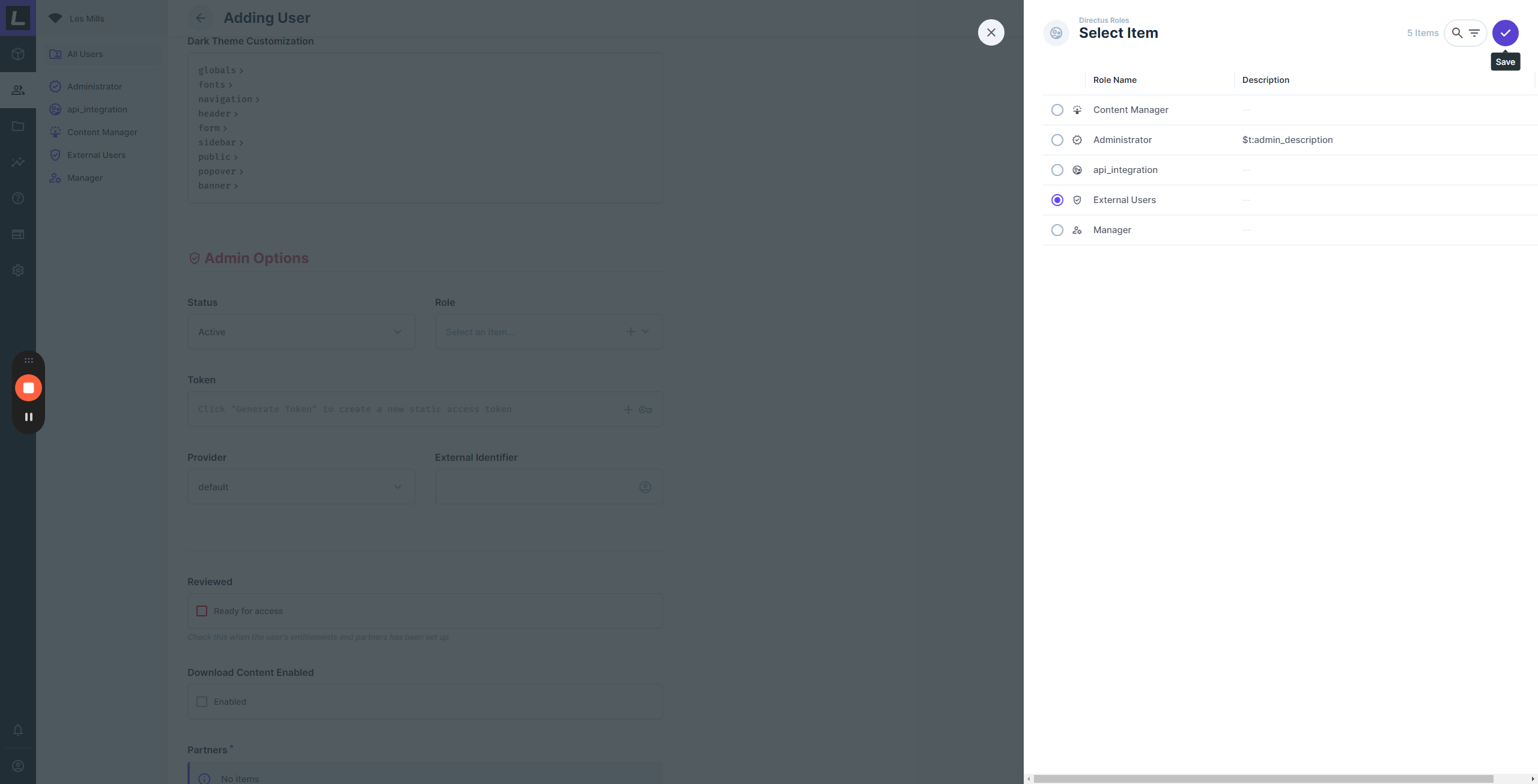Check the Ready for access checkbox
The height and width of the screenshot is (784, 1538).
(x=202, y=611)
